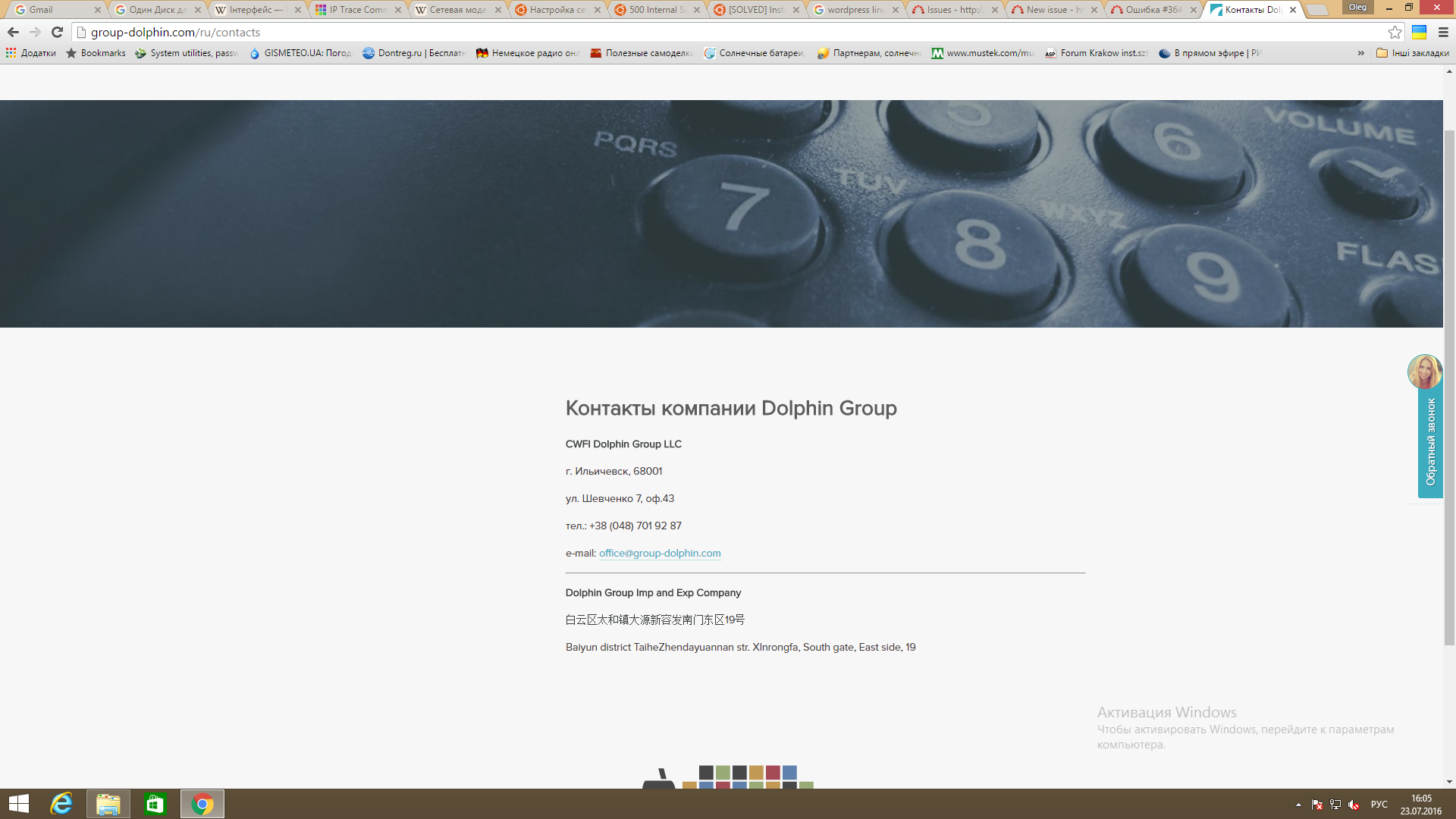Expand the hidden bookmarks overflow chevron

(x=1360, y=53)
